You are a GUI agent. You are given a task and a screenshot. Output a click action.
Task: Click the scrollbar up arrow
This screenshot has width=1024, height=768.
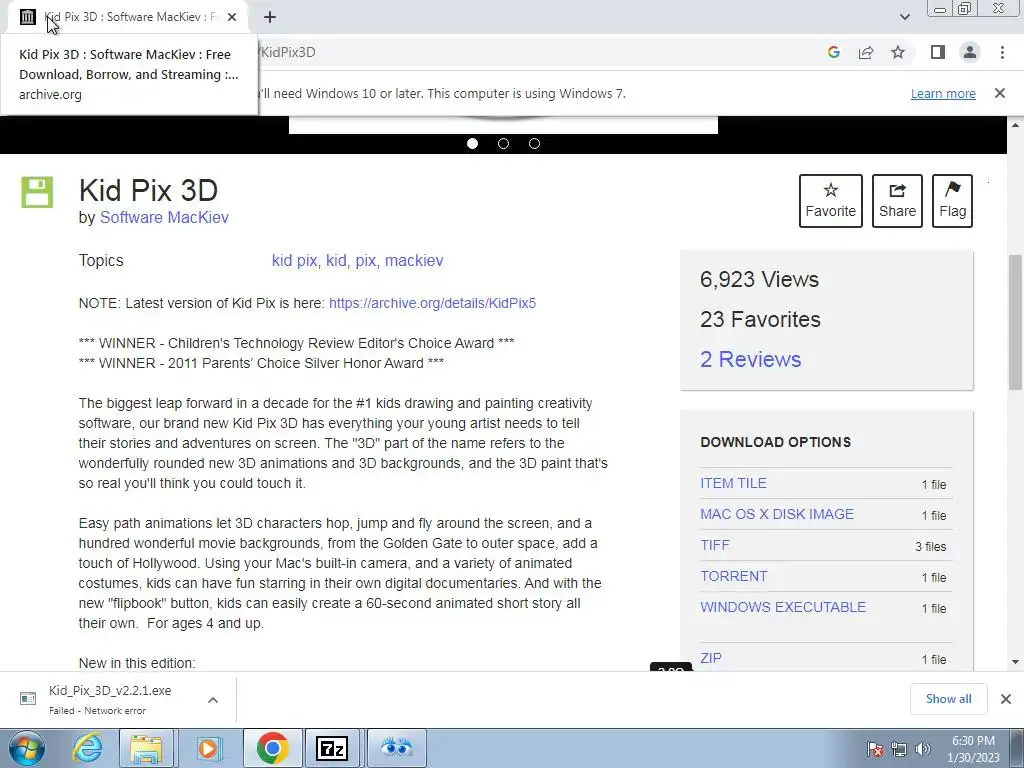point(1016,124)
